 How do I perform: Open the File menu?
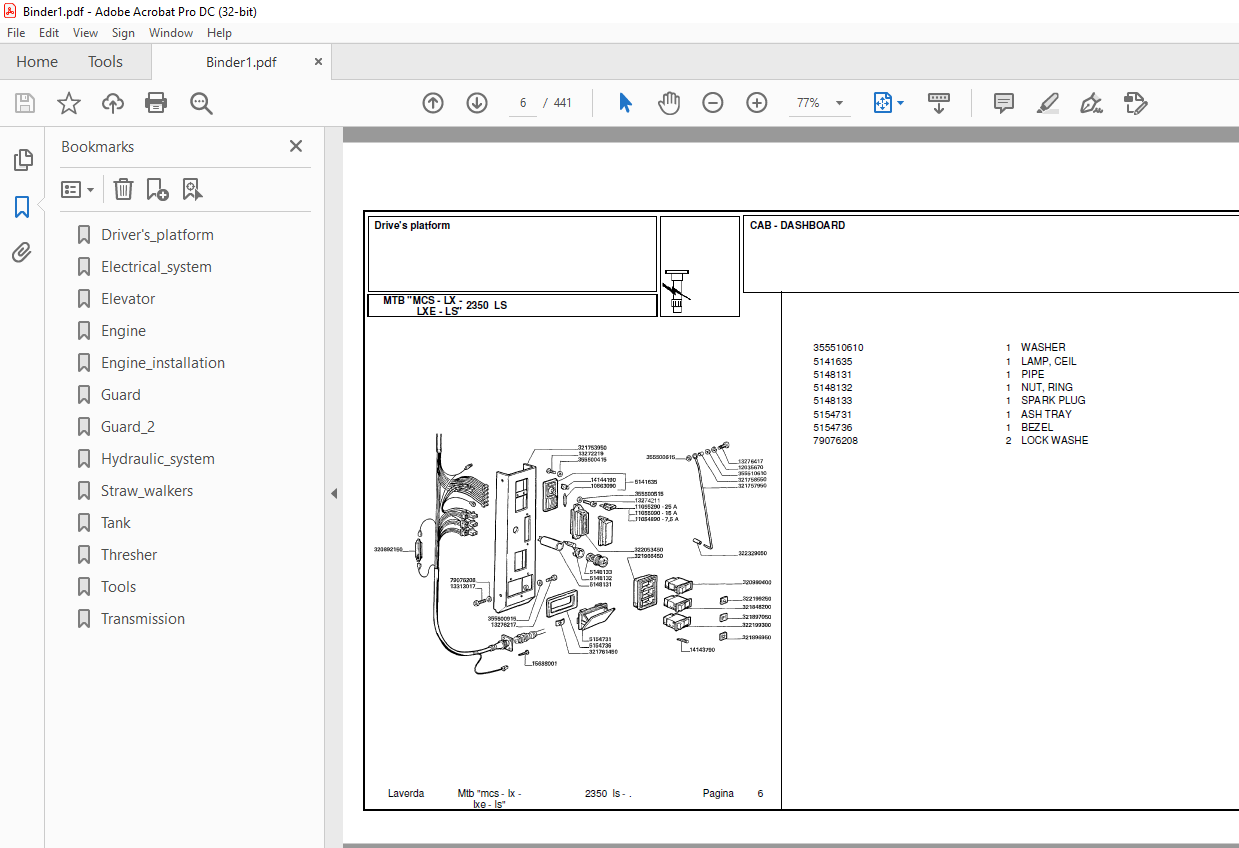pos(16,33)
